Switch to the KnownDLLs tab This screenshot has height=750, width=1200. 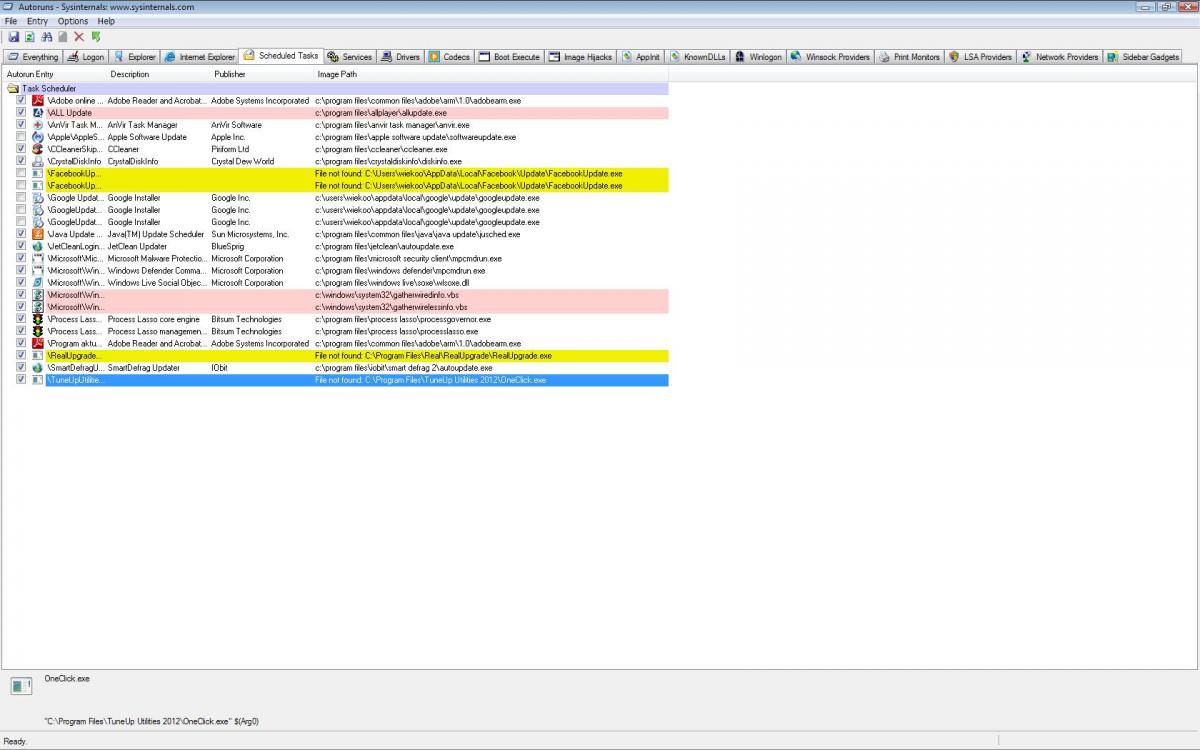[698, 57]
